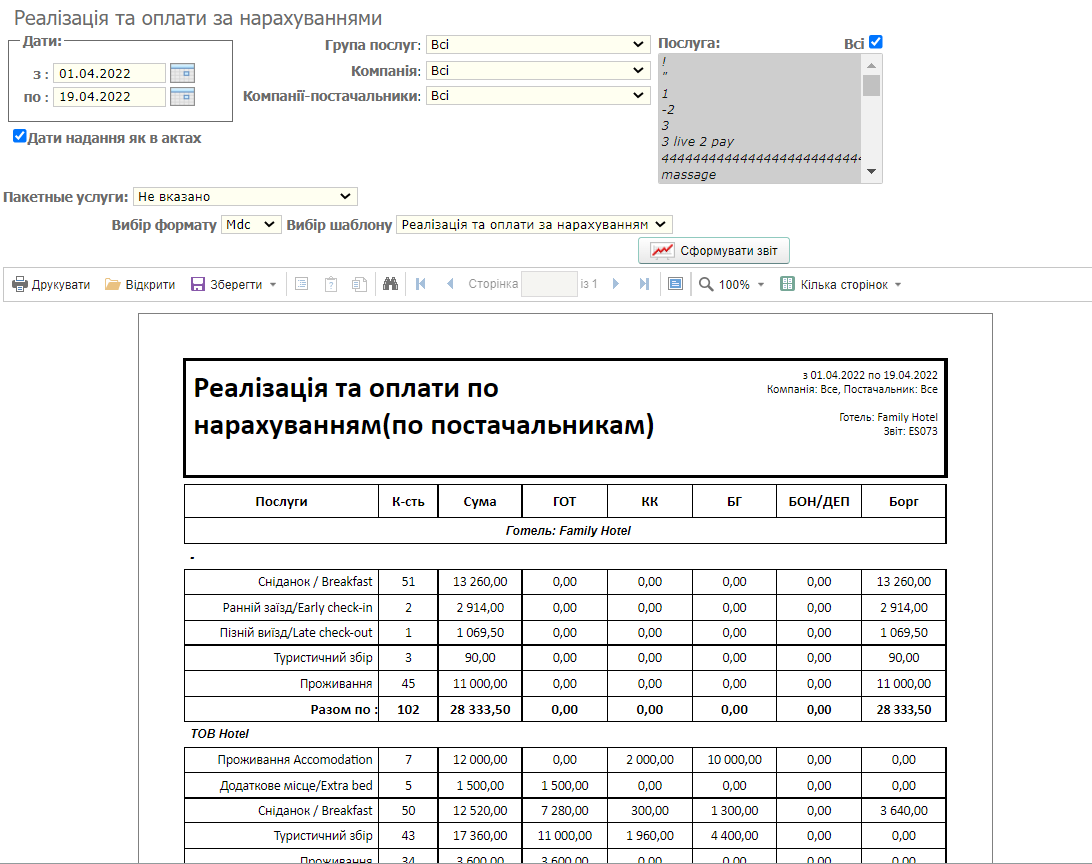Screen dimensions: 1092x864
Task: Toggle Дати надання як в актах checkbox
Action: tap(19, 136)
